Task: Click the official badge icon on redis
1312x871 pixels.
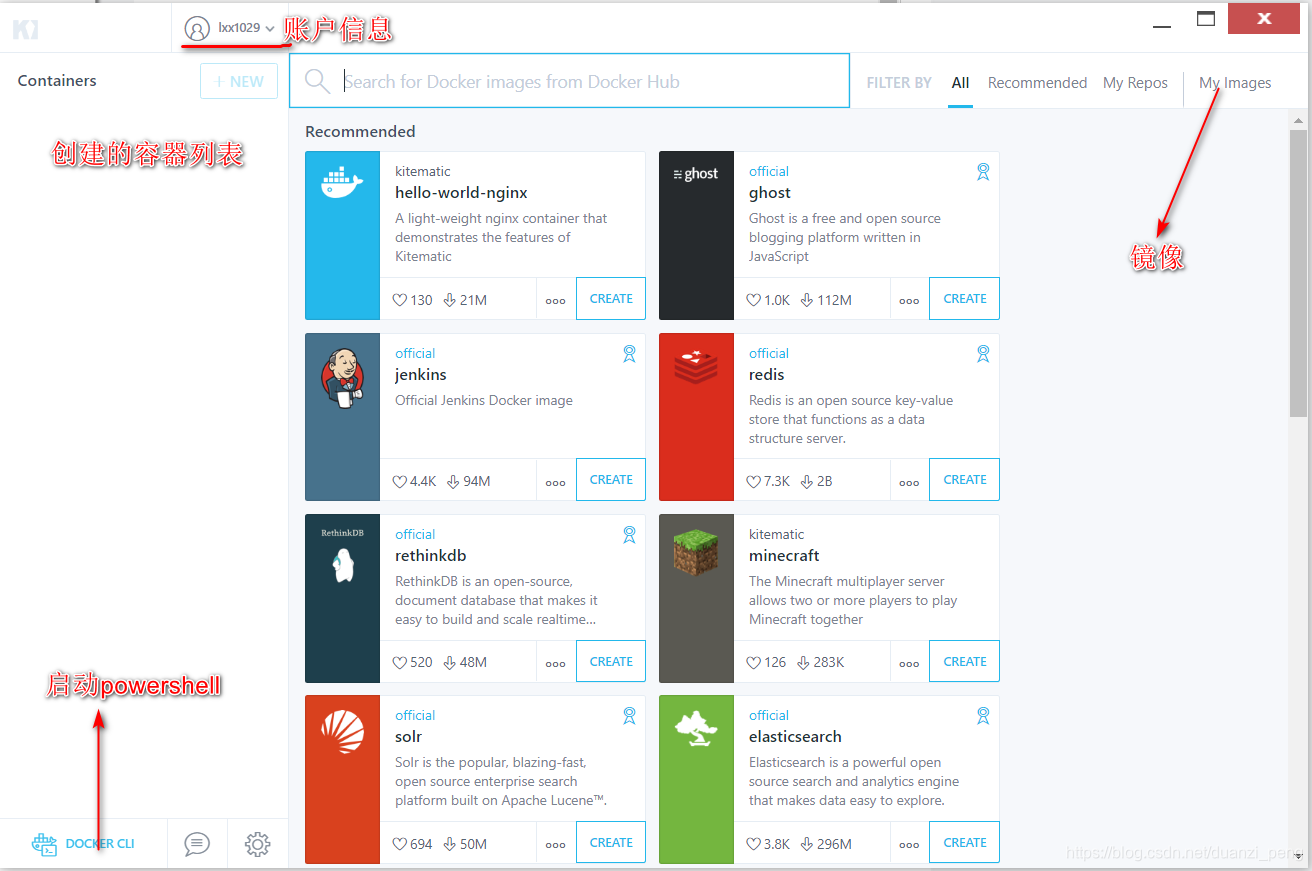Action: [983, 354]
